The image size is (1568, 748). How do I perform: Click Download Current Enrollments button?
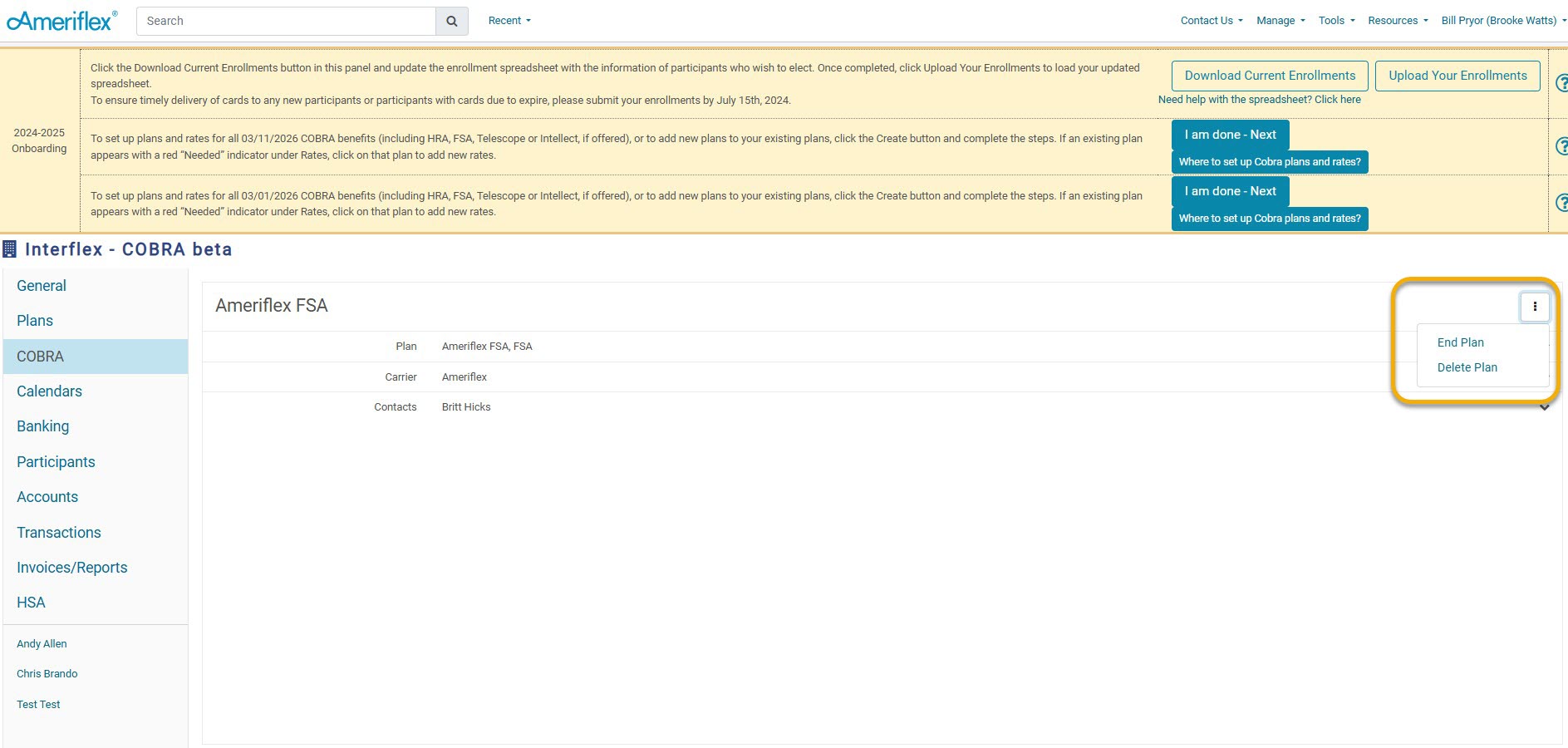(x=1269, y=76)
